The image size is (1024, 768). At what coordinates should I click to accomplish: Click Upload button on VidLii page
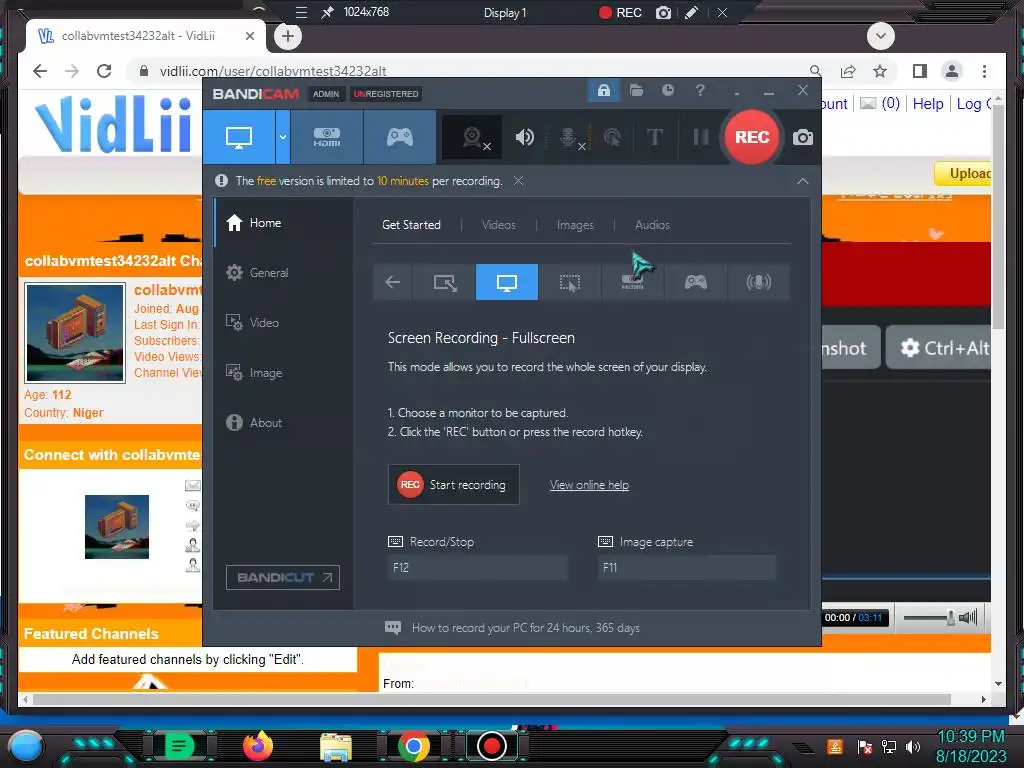point(964,174)
